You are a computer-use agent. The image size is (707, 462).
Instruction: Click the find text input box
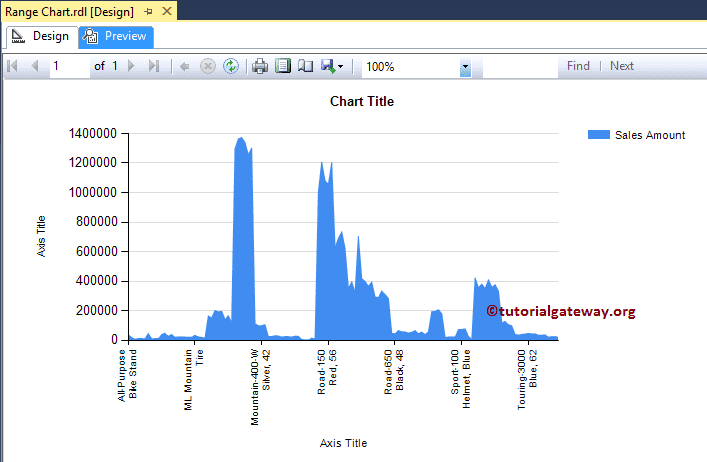coord(520,67)
